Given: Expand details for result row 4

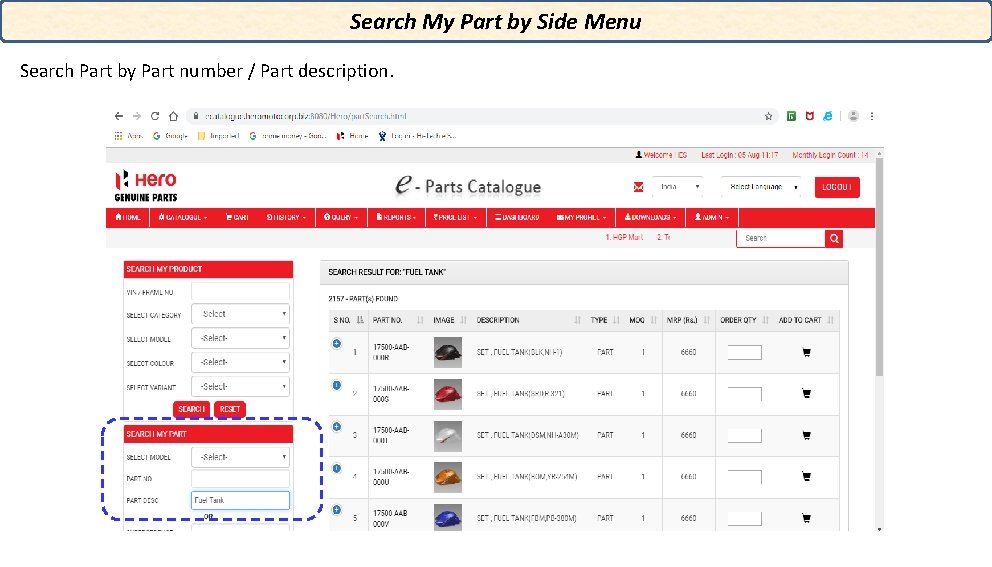Looking at the screenshot, I should [337, 468].
